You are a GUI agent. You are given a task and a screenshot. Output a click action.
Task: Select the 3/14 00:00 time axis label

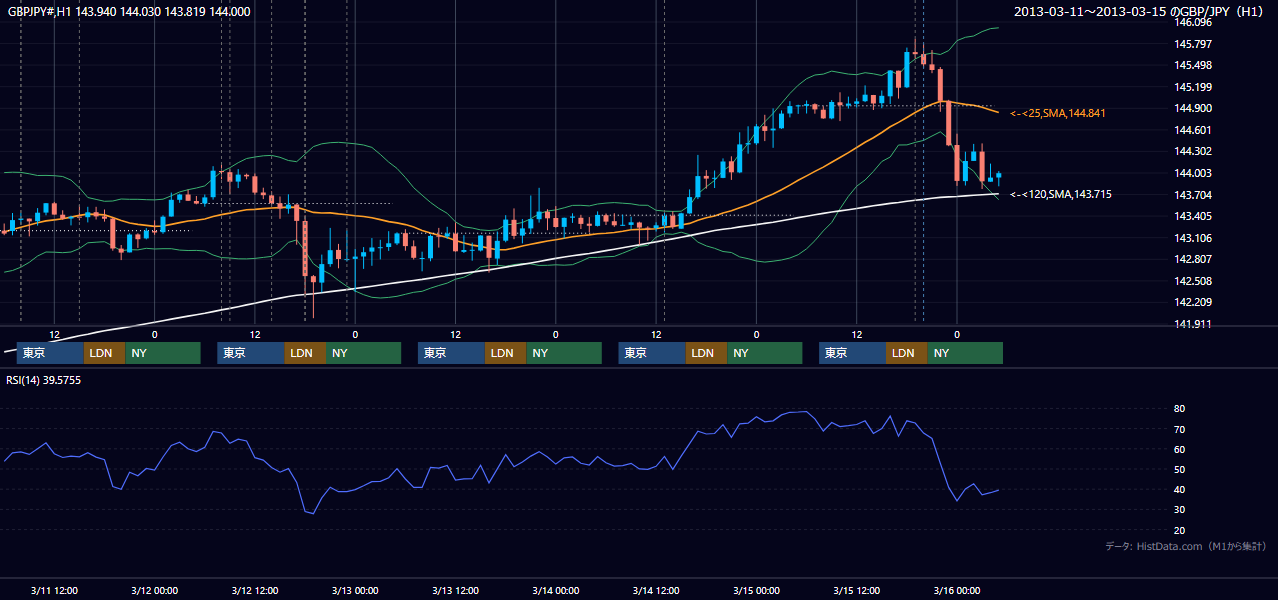tap(555, 590)
